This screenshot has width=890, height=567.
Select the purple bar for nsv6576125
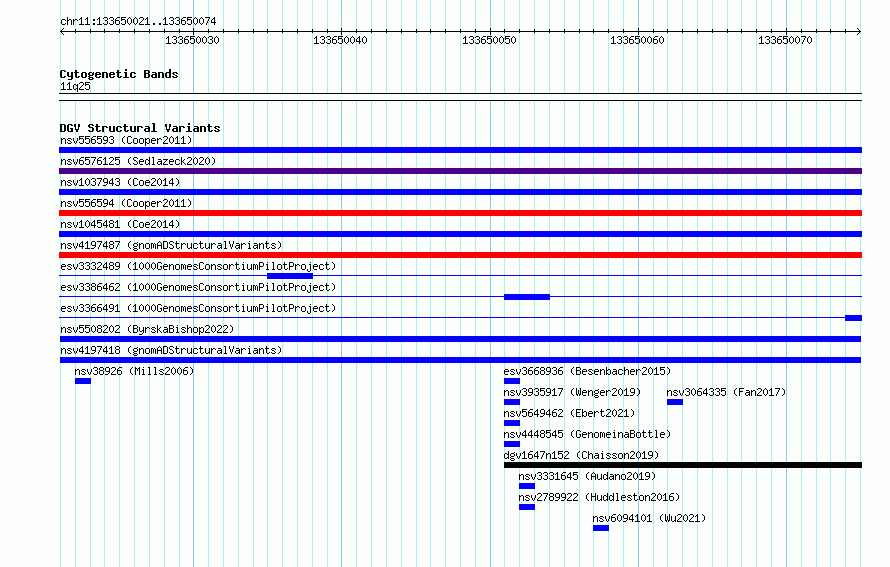(x=460, y=171)
